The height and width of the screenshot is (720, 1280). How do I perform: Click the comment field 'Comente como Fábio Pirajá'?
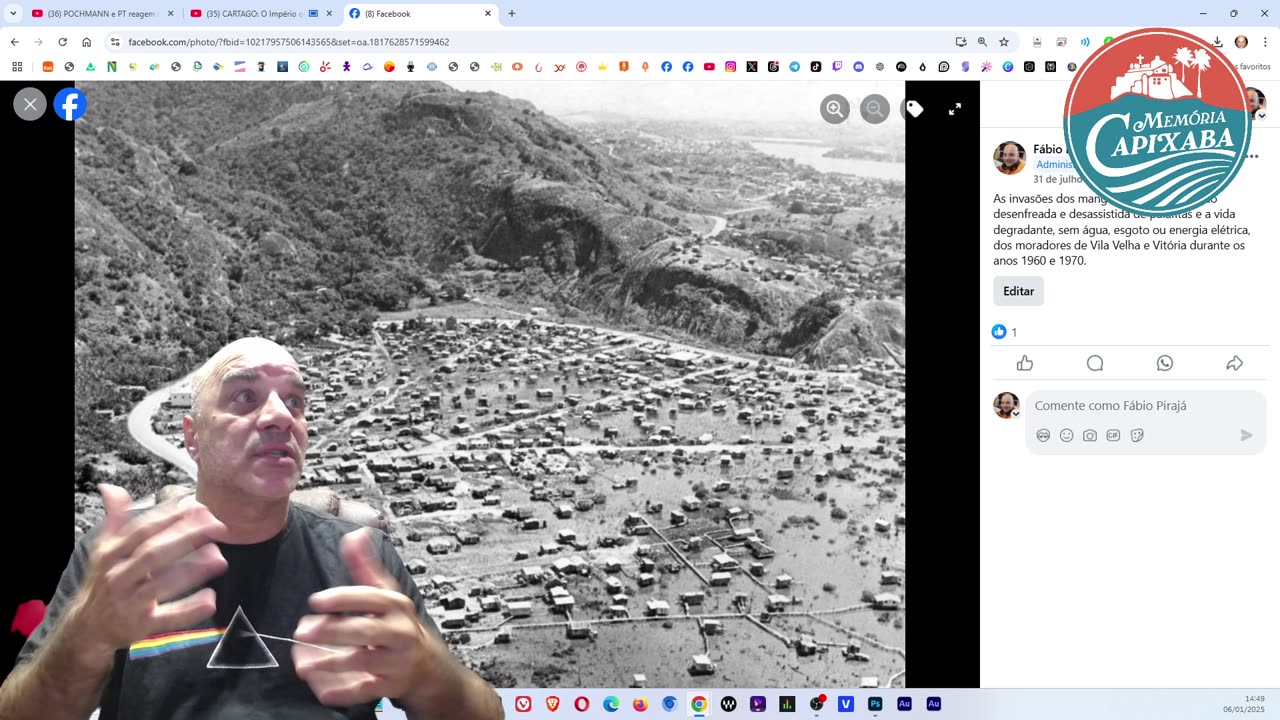point(1146,406)
